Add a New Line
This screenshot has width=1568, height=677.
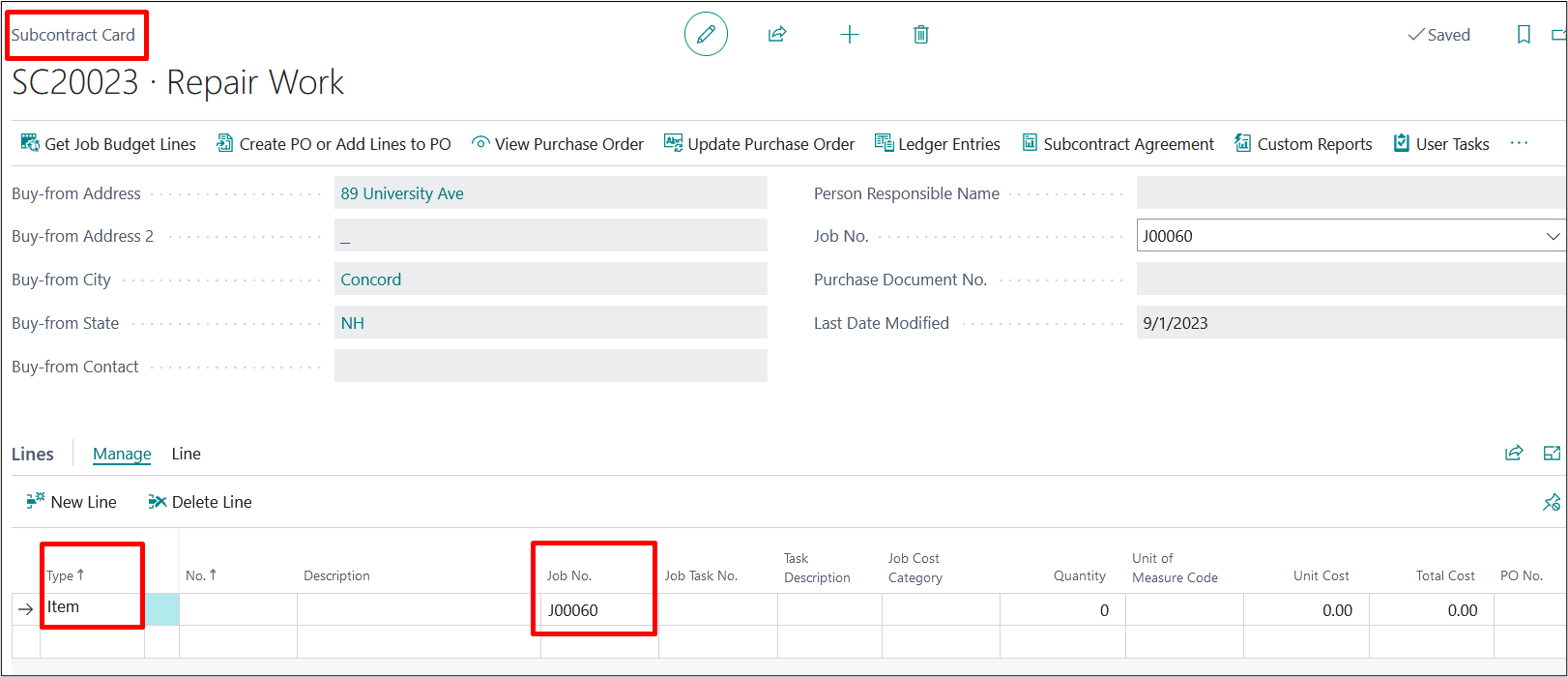pyautogui.click(x=72, y=502)
